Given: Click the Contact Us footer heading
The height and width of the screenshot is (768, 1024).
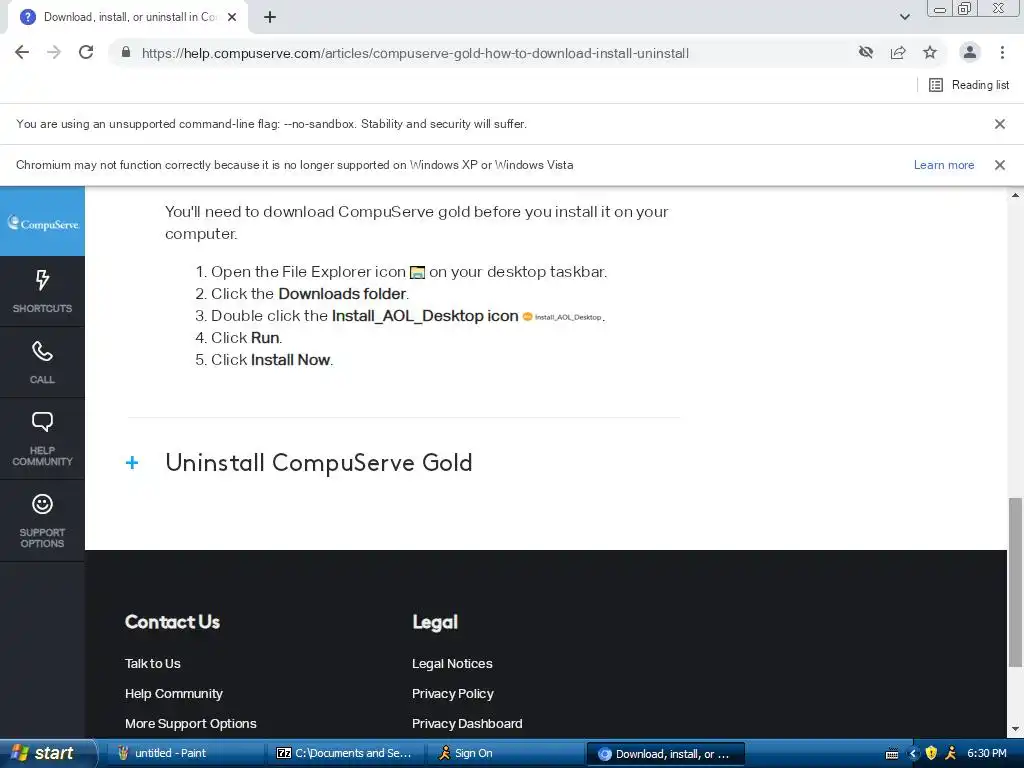Looking at the screenshot, I should (x=172, y=622).
